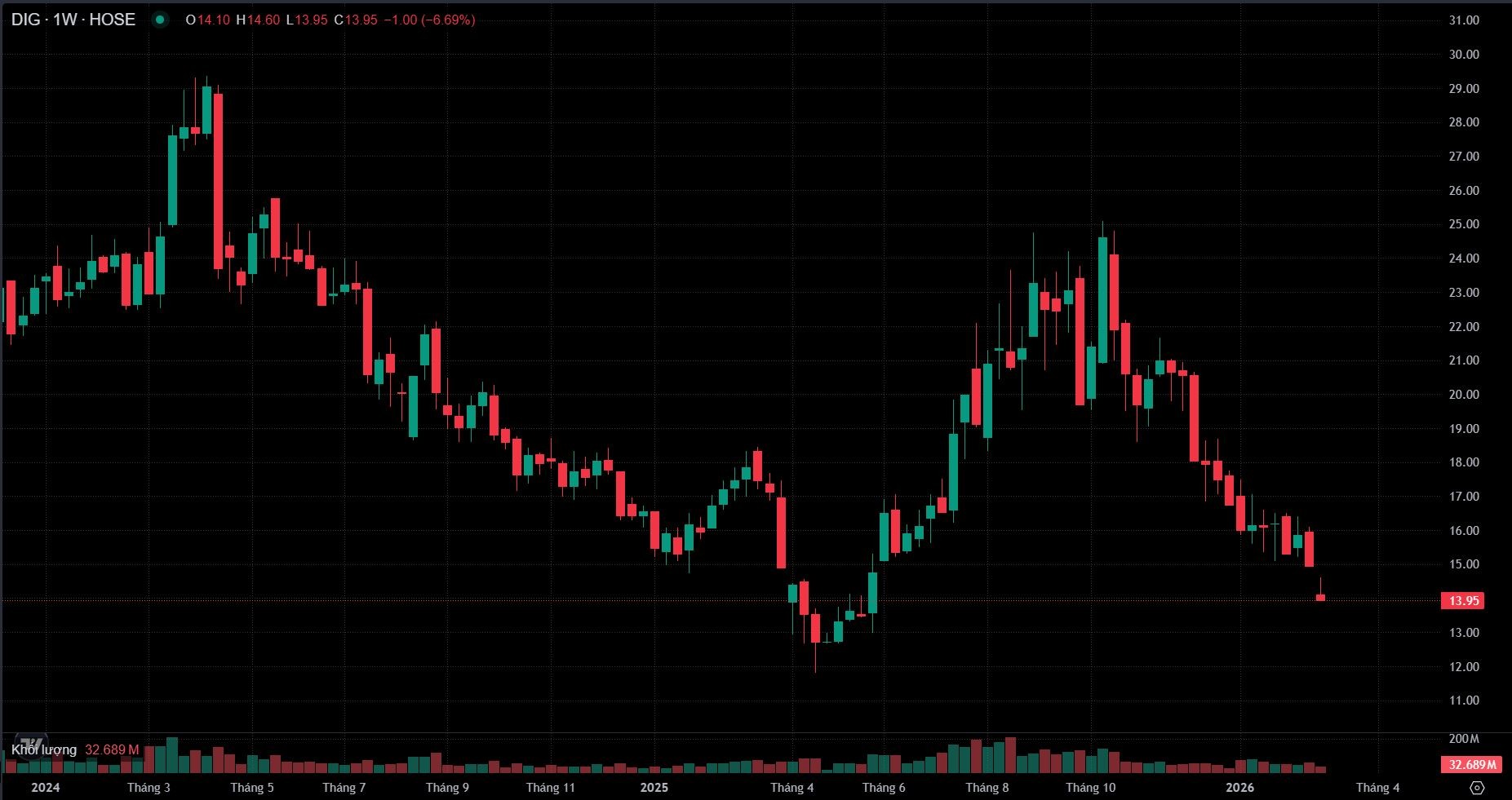The image size is (1512, 800).
Task: Click the red 13.95 current price label
Action: pyautogui.click(x=1462, y=601)
